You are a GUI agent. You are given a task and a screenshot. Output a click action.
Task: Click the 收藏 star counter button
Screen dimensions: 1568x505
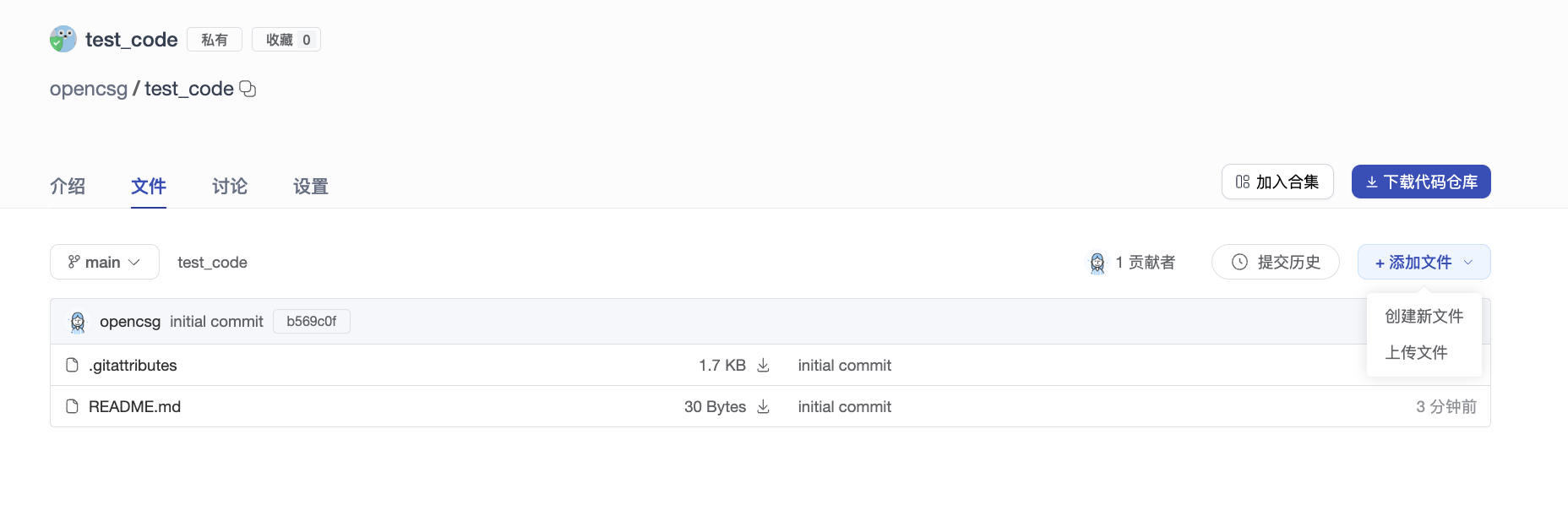coord(286,40)
